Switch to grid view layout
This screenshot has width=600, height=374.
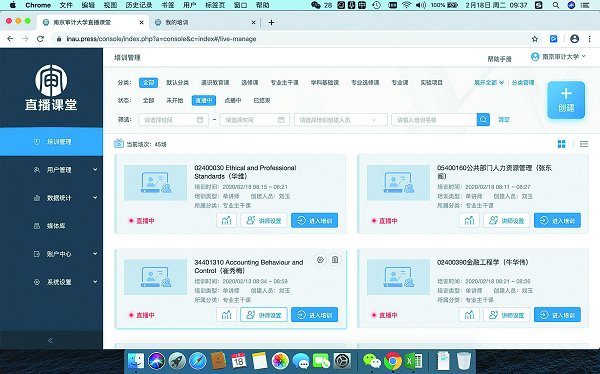coord(561,144)
